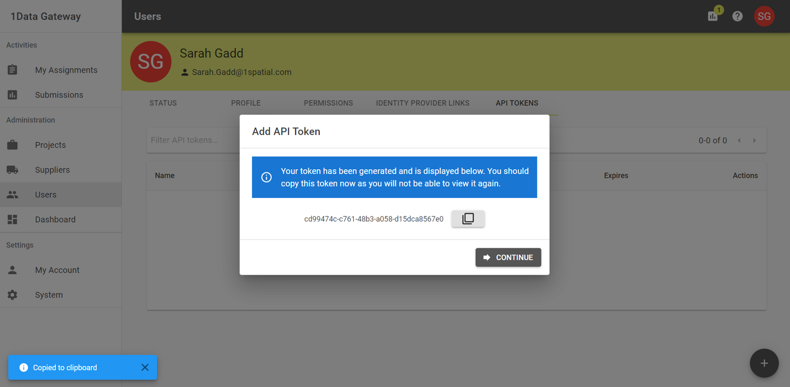Open My Account person icon
This screenshot has height=387, width=790.
pos(13,270)
